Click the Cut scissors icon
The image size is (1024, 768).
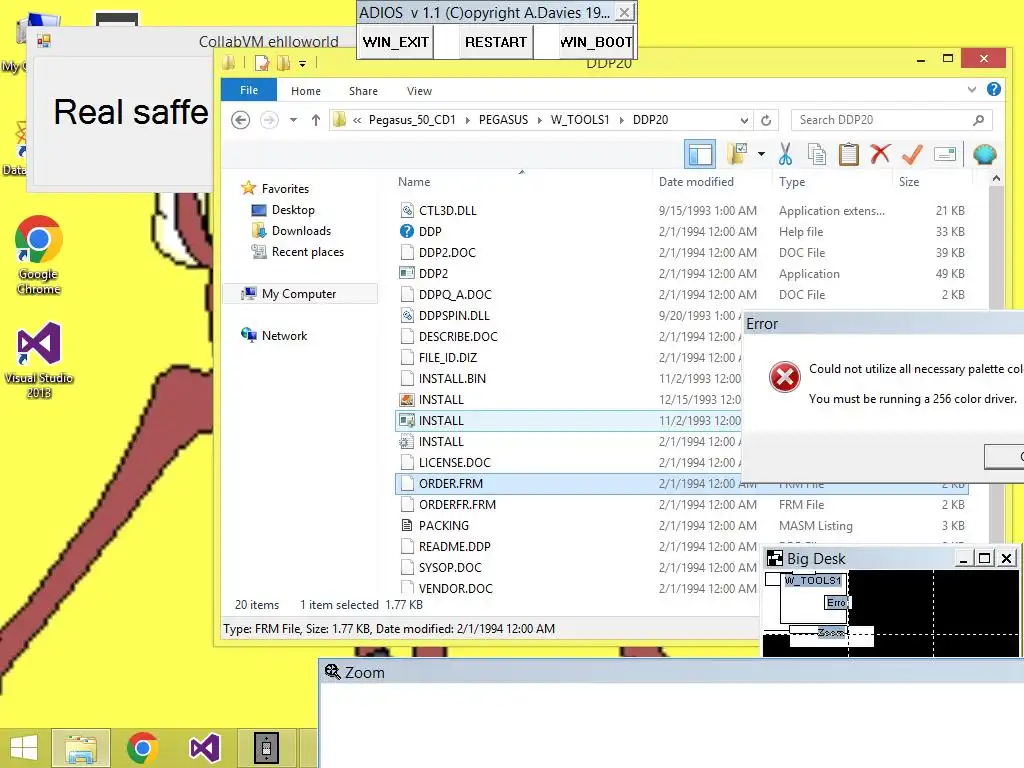point(785,154)
